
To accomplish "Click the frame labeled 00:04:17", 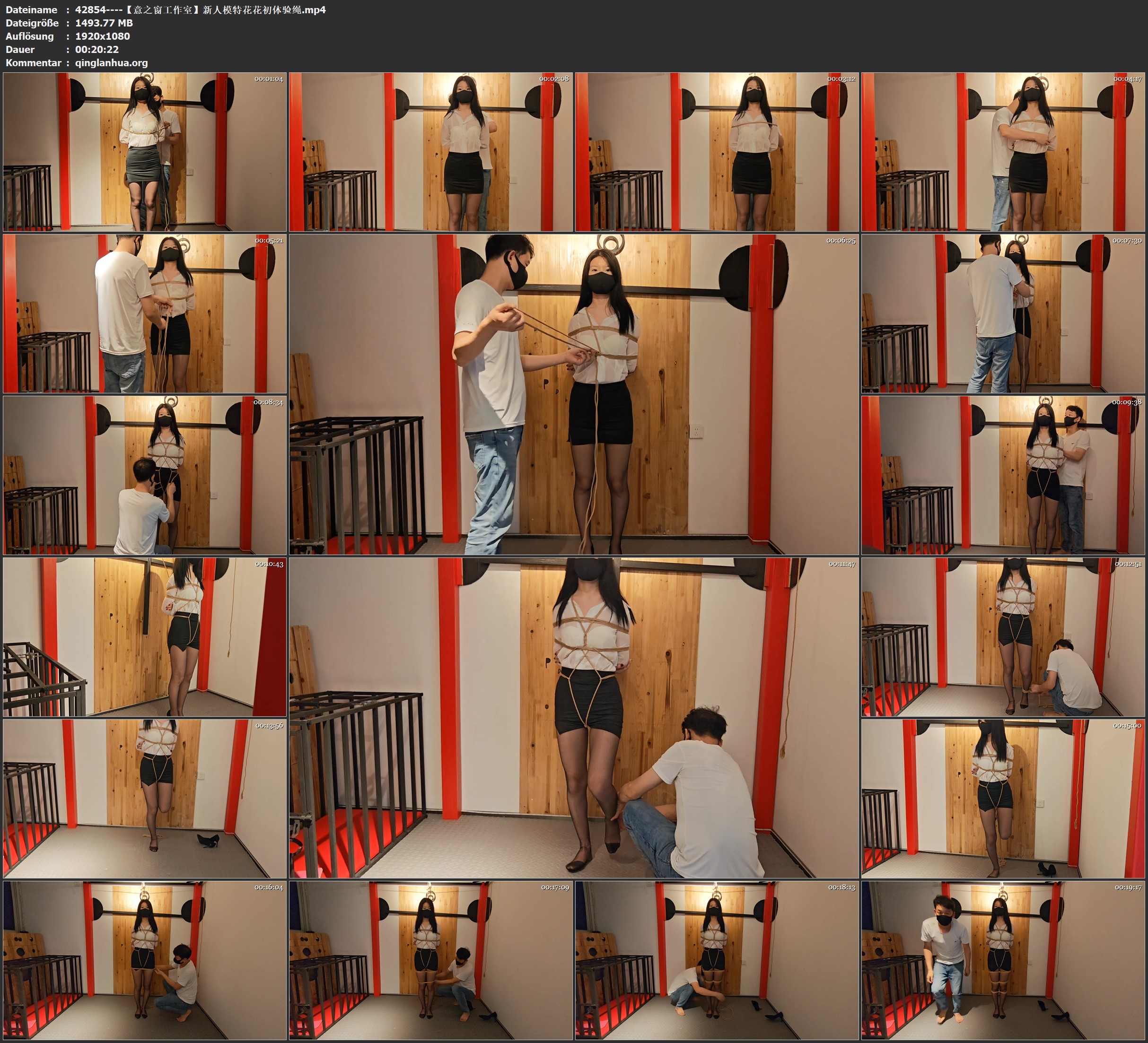I will click(1003, 151).
